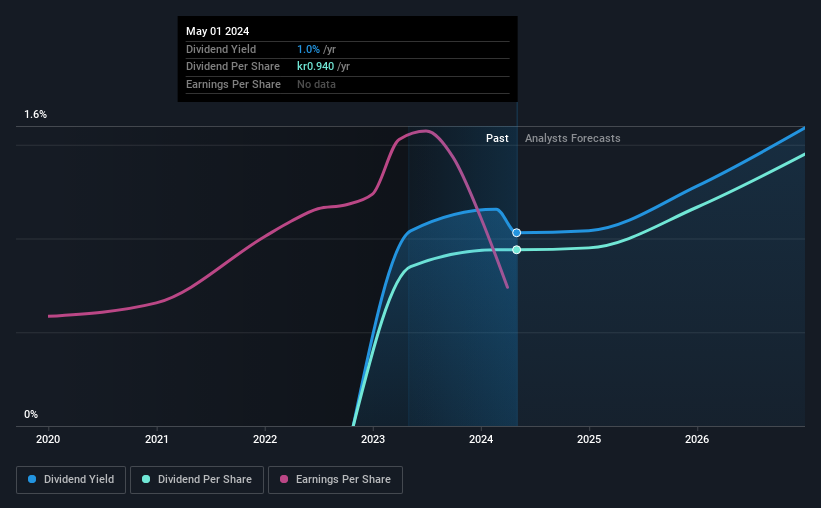821x508 pixels.
Task: Click the 2024 x-axis label
Action: [x=481, y=439]
